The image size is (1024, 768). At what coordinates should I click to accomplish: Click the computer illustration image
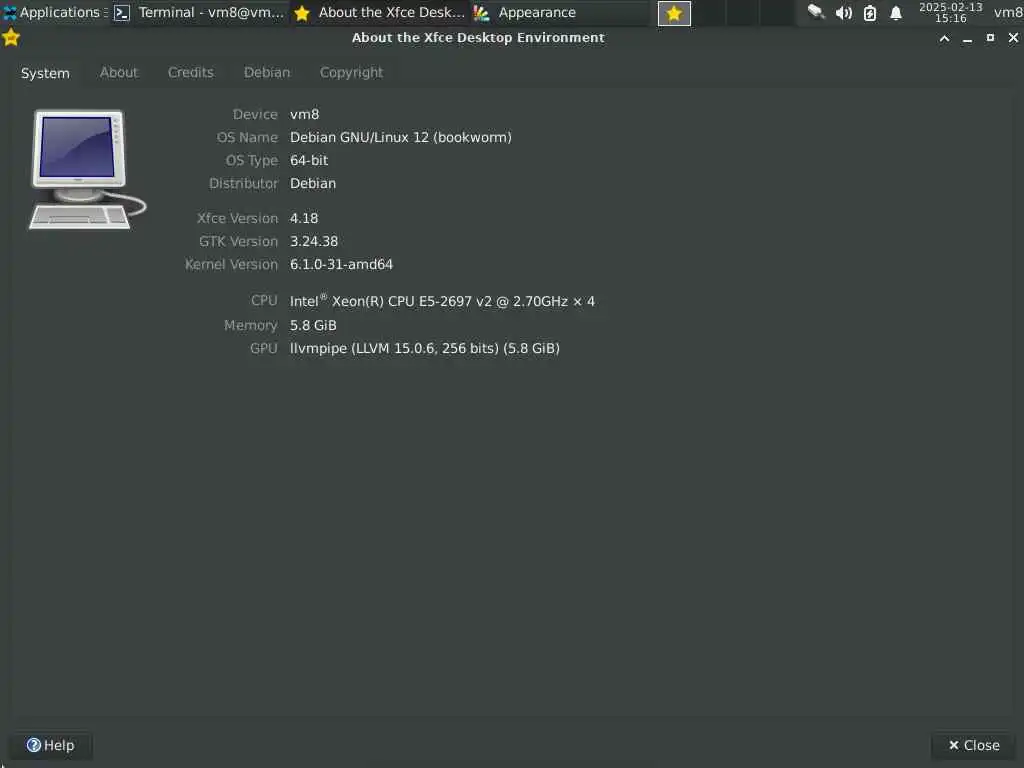coord(88,170)
